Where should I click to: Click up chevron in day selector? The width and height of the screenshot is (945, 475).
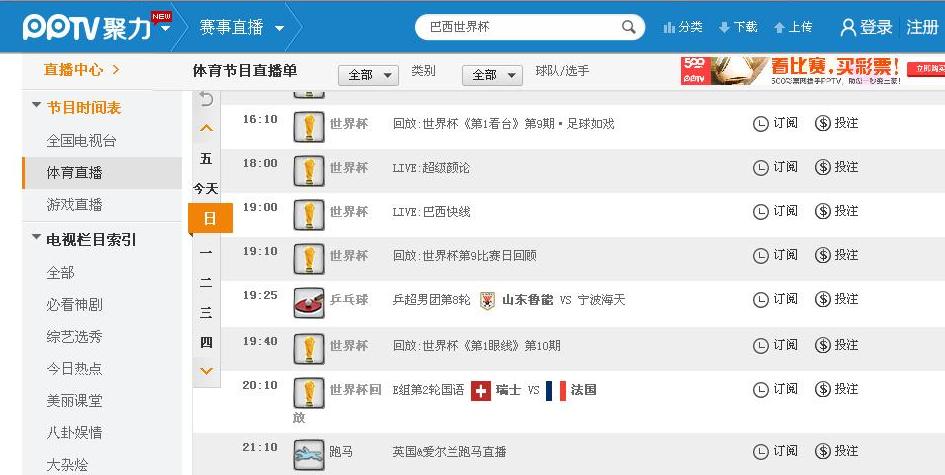(206, 128)
